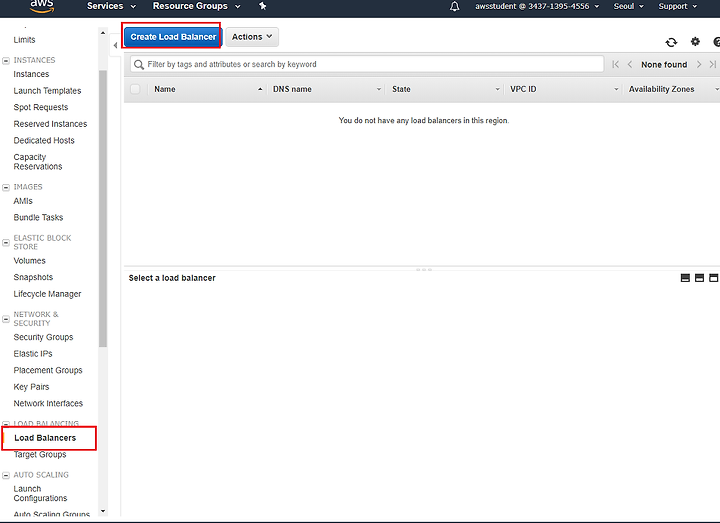720x523 pixels.
Task: Go to previous page of results
Action: pyautogui.click(x=630, y=64)
